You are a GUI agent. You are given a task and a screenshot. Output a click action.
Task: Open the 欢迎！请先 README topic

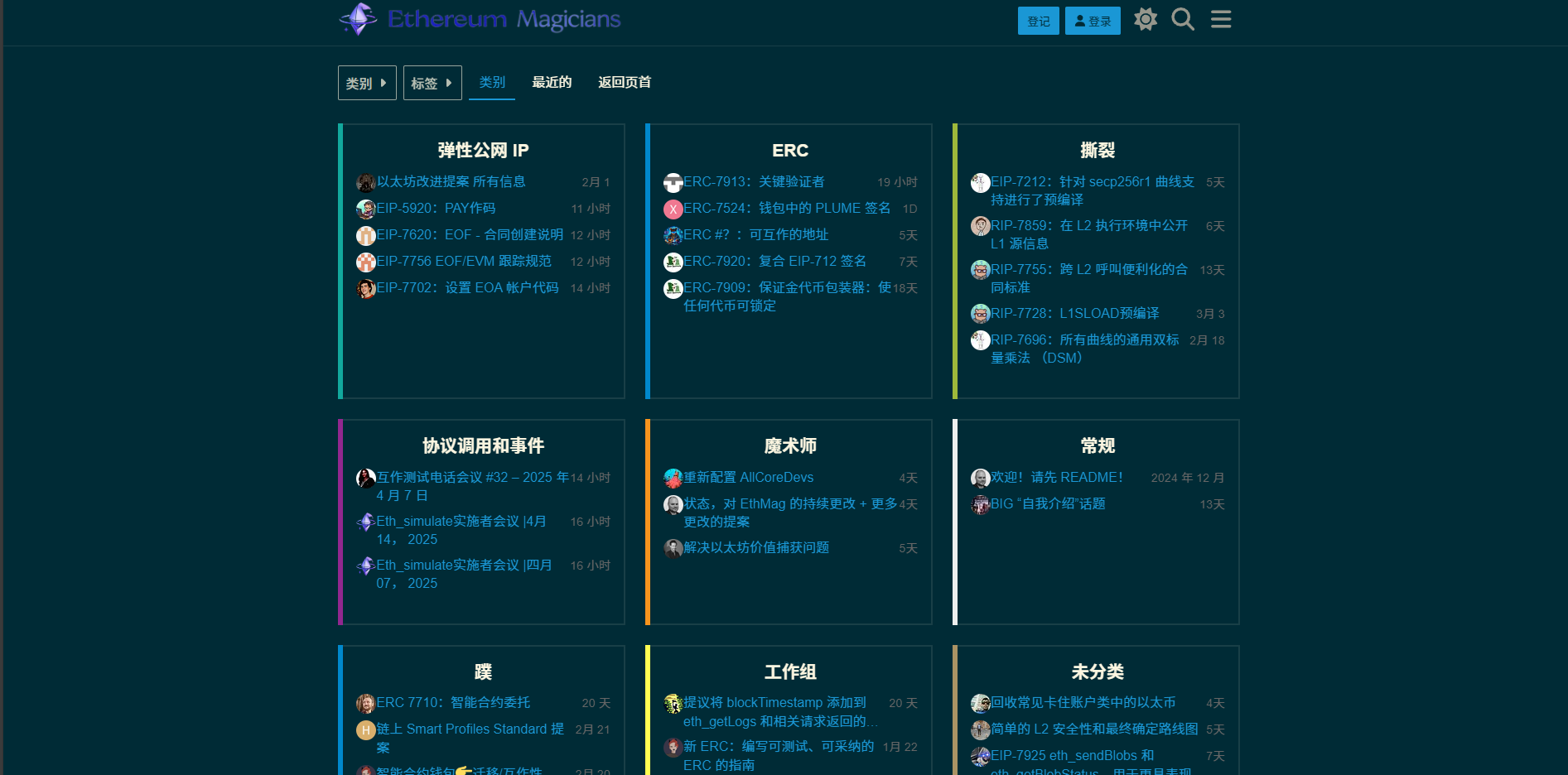[1056, 477]
